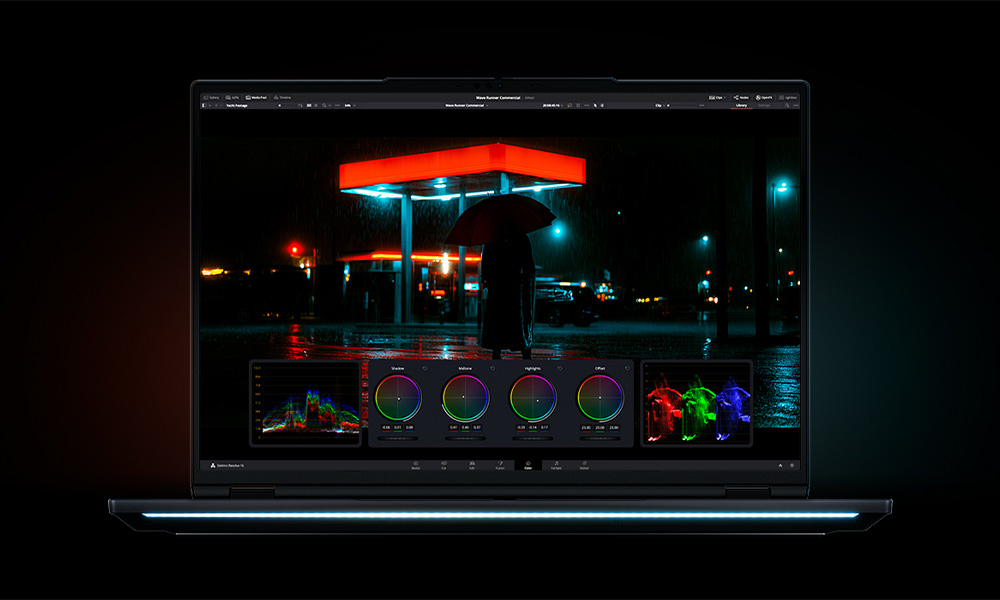Screen dimensions: 1000x600
Task: Reset the Highlights color wheel
Action: point(560,368)
